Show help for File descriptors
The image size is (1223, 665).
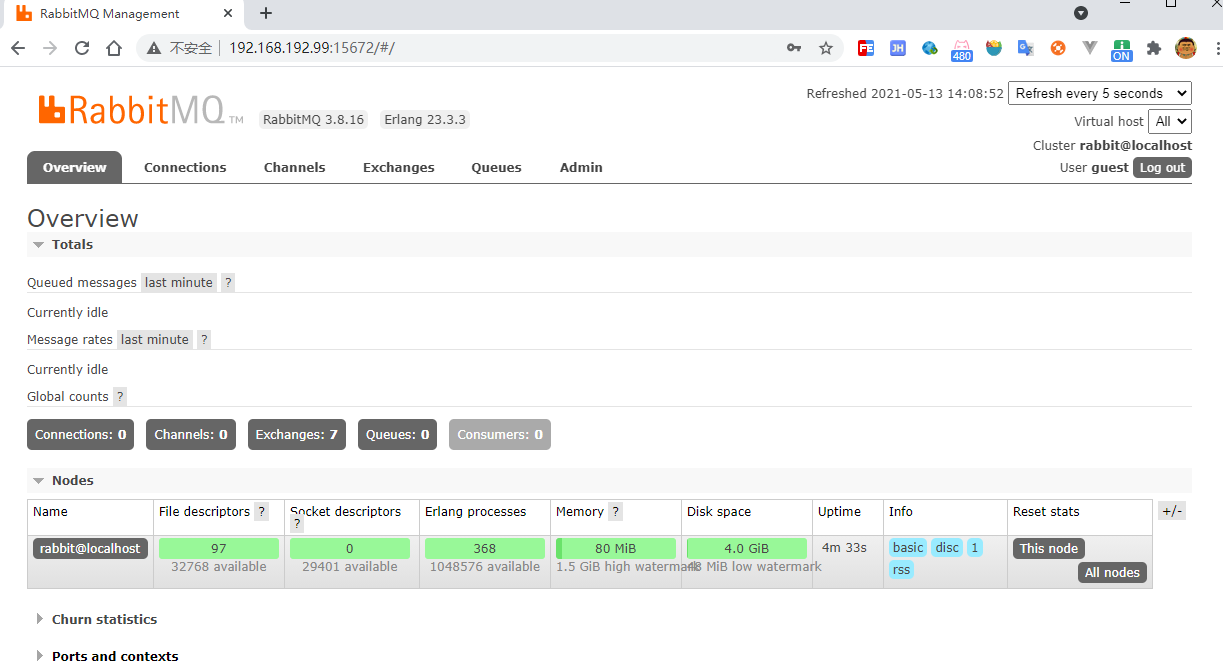tap(262, 512)
